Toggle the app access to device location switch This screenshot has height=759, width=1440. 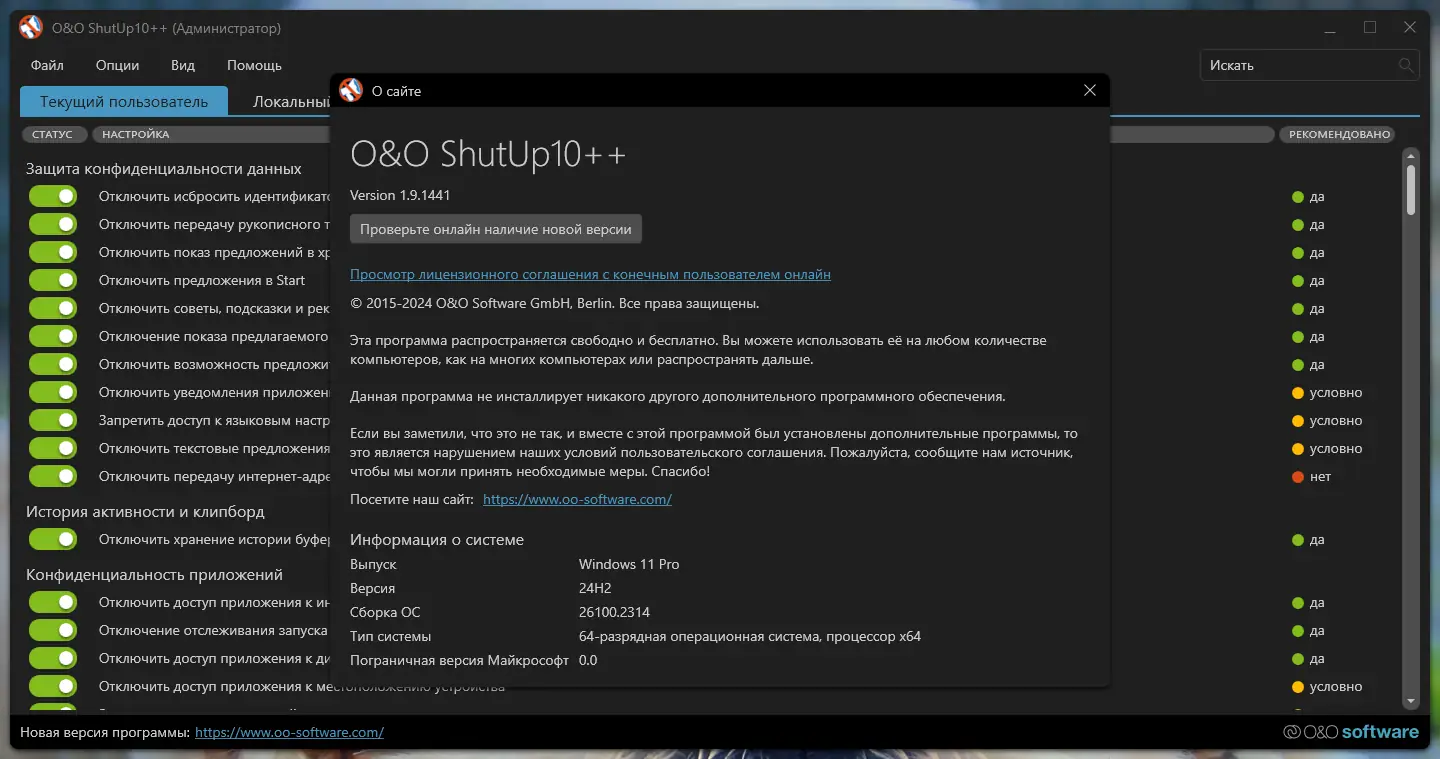tap(53, 686)
